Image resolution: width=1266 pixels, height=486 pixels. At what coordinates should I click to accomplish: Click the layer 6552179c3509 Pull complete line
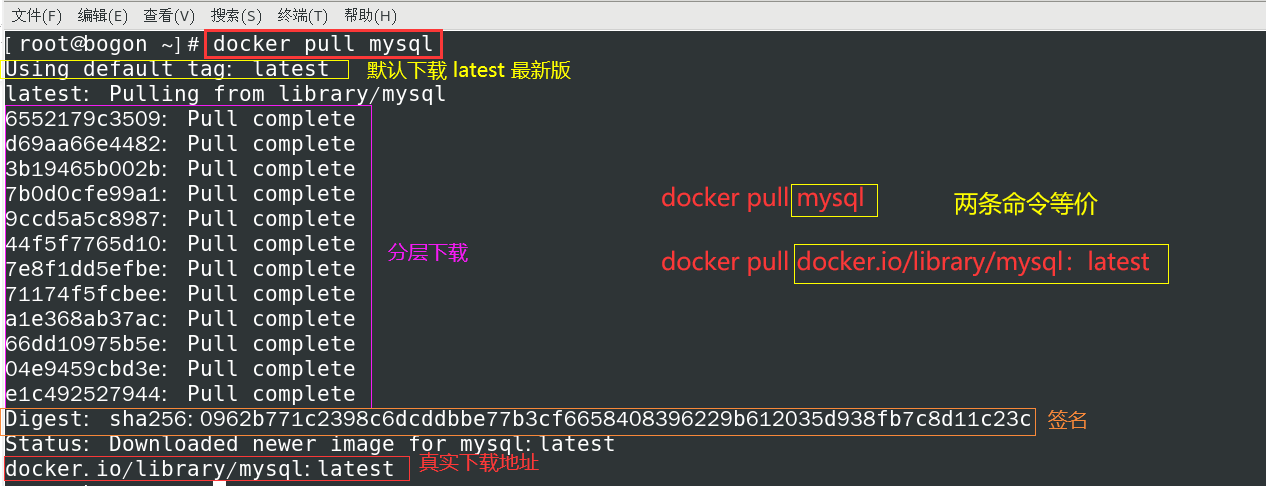pos(180,119)
